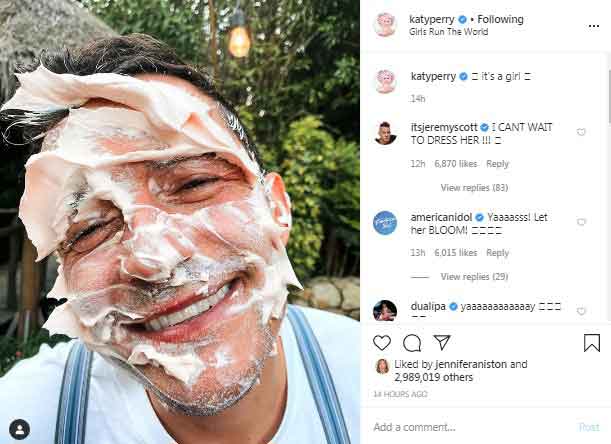
Task: Like the post with heart icon
Action: point(382,343)
